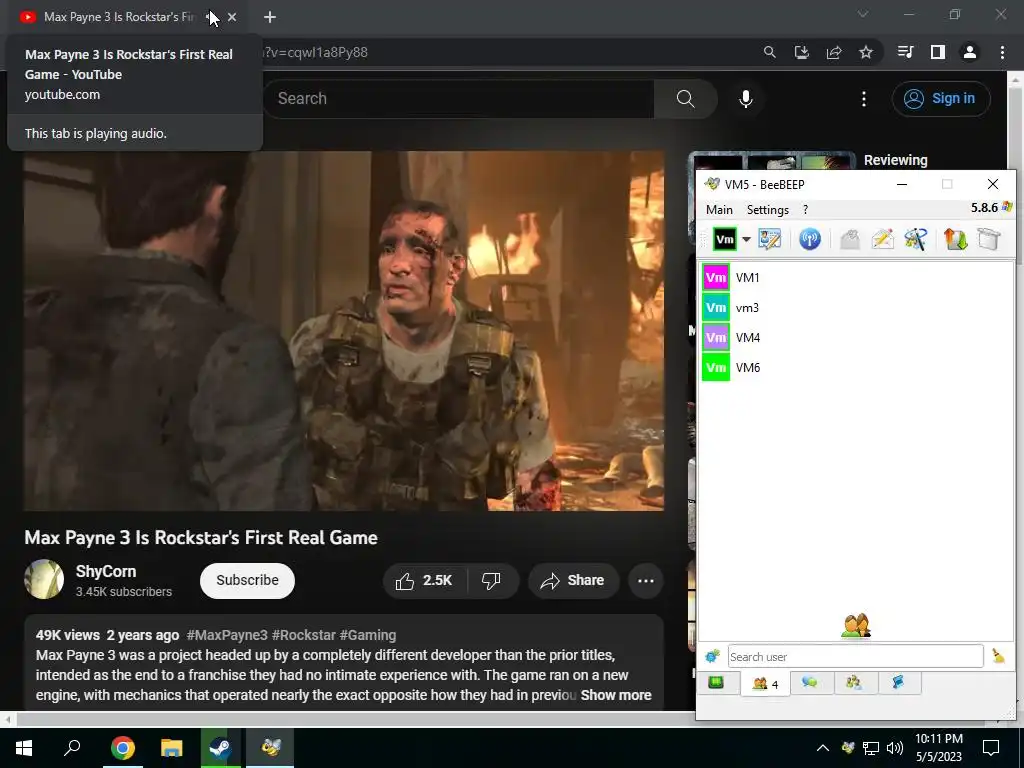Click the two-person icon at the bottom of the user list

[x=856, y=626]
